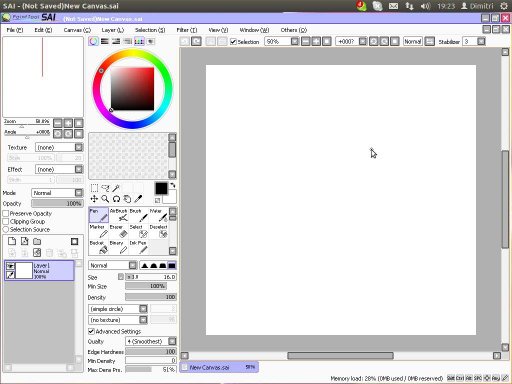Click the black foreground color swatch
This screenshot has height=384, width=512.
coord(161,188)
